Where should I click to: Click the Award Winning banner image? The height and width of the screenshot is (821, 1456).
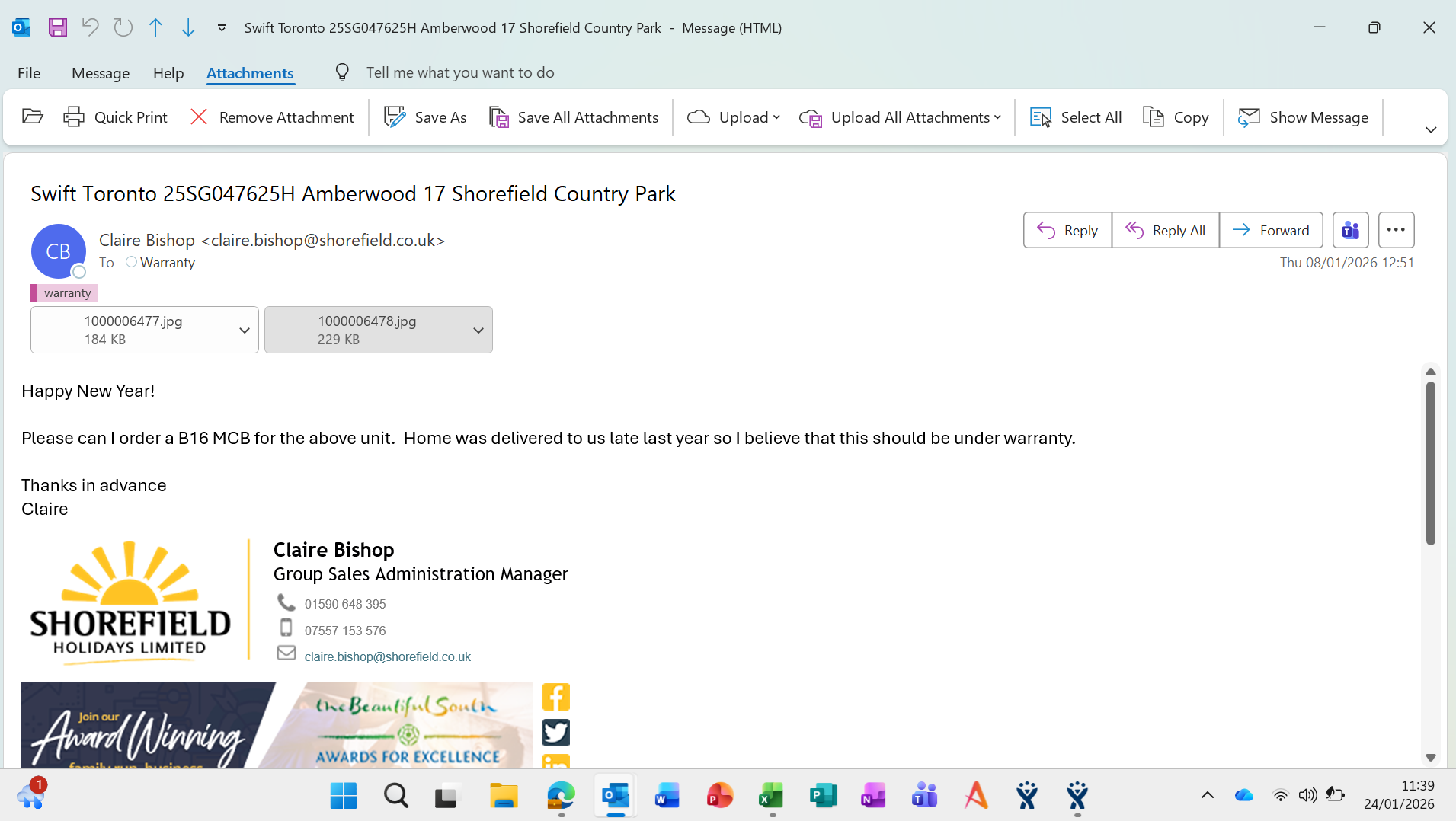pyautogui.click(x=277, y=724)
